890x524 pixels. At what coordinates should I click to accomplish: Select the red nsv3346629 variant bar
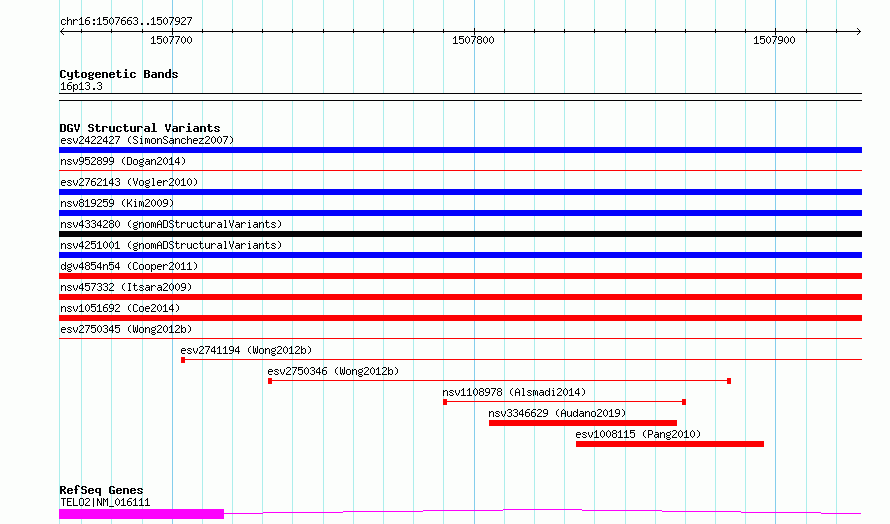click(x=583, y=423)
